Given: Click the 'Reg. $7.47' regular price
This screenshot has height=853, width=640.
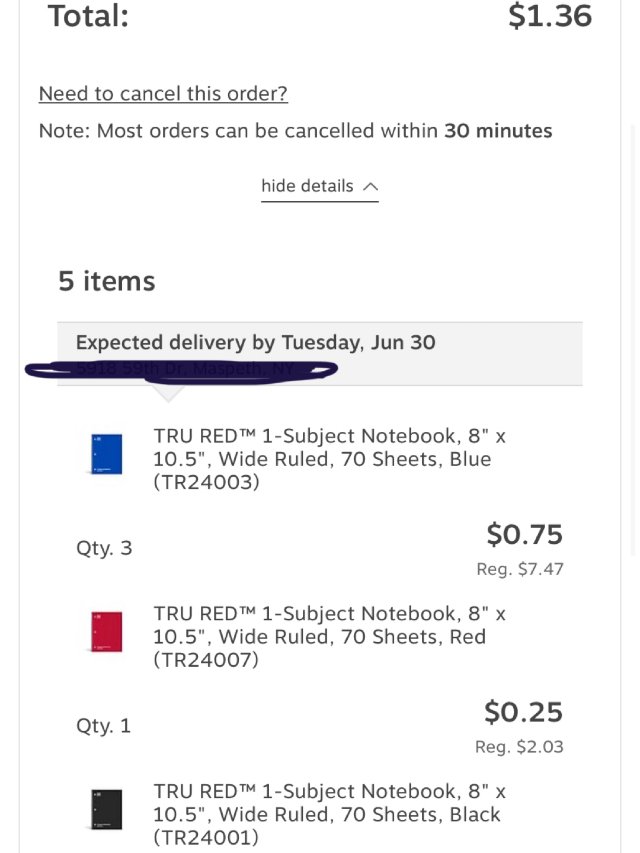Looking at the screenshot, I should click(x=519, y=569).
